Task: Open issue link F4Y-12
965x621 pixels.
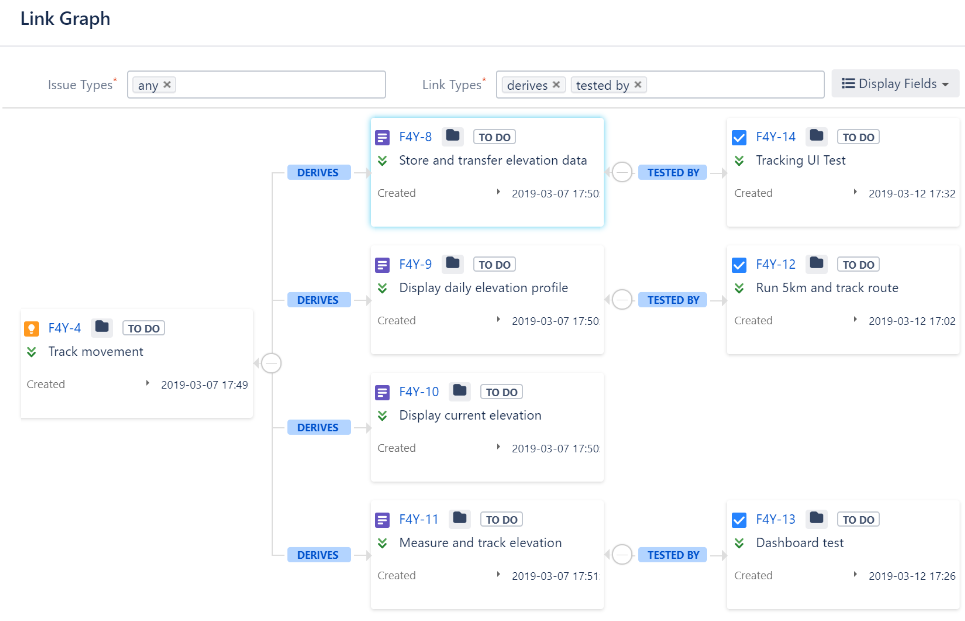Action: click(775, 264)
